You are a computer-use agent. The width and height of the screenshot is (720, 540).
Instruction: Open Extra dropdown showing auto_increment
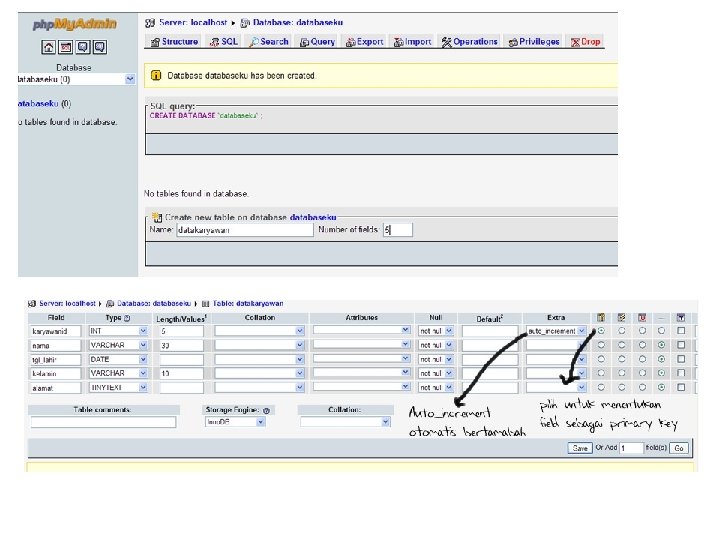pyautogui.click(x=556, y=331)
